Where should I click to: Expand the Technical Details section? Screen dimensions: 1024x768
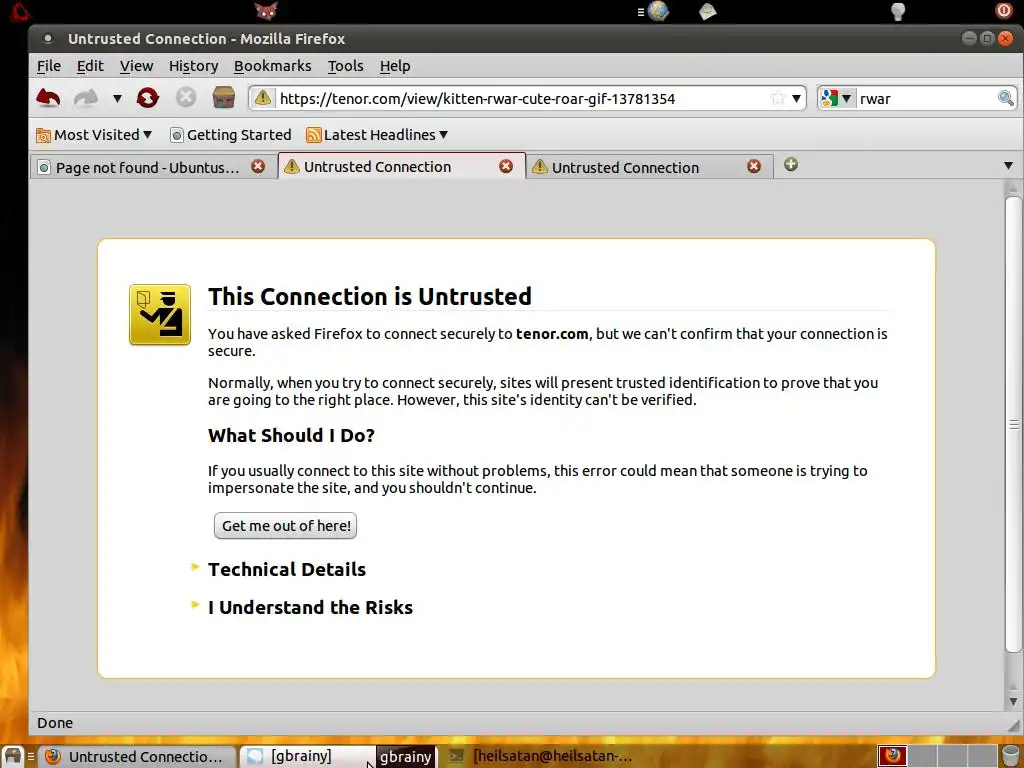pos(287,569)
